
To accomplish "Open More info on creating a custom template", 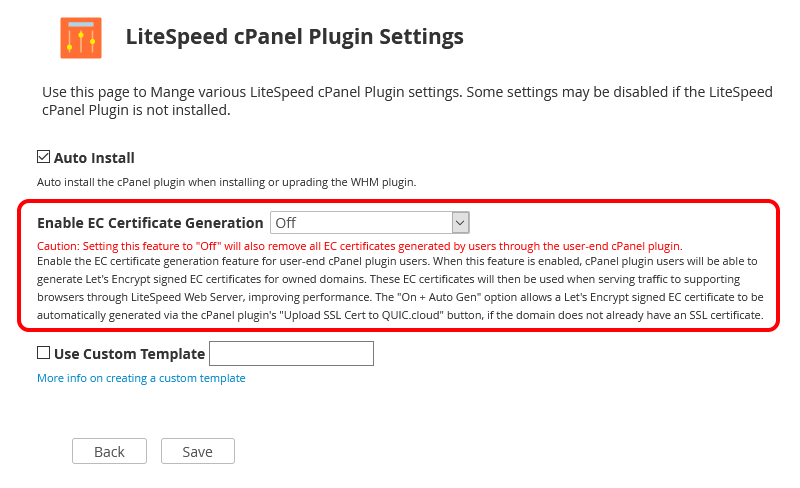I will tap(141, 378).
